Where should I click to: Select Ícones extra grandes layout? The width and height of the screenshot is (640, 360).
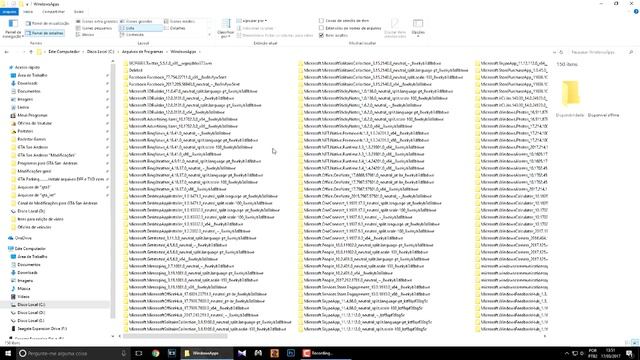(x=97, y=21)
